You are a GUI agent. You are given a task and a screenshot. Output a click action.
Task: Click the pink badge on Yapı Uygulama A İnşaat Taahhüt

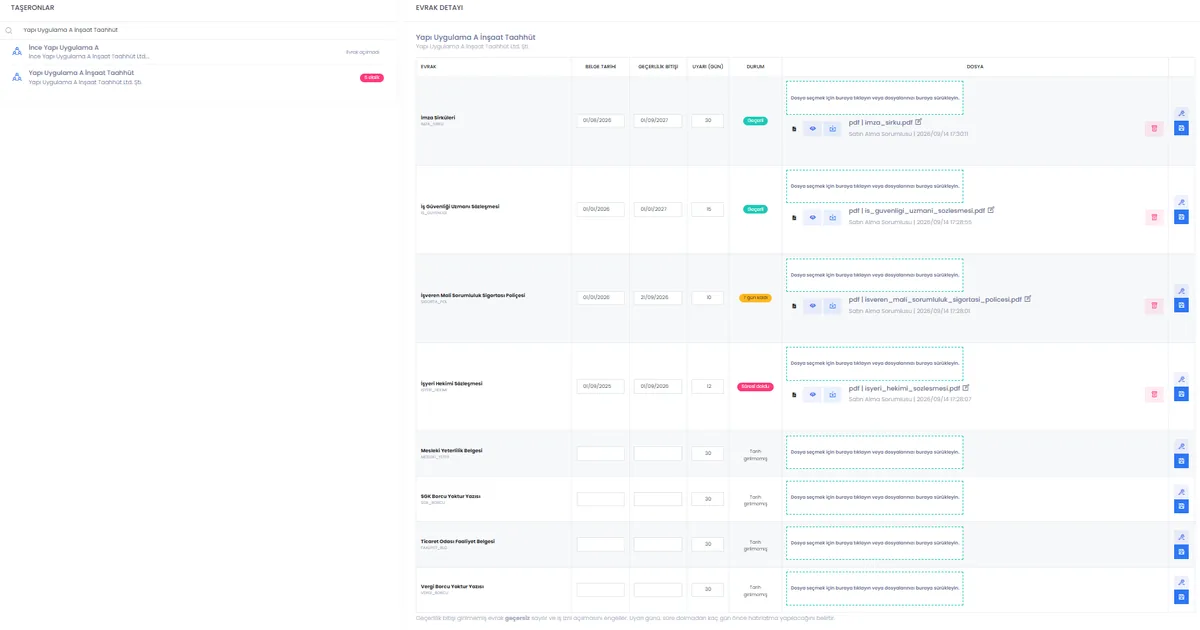(372, 78)
